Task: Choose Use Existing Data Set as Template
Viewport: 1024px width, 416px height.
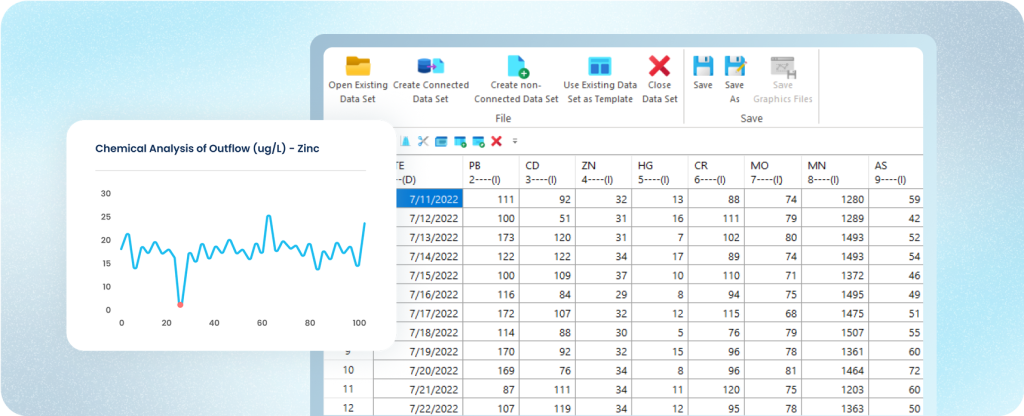Action: [599, 67]
